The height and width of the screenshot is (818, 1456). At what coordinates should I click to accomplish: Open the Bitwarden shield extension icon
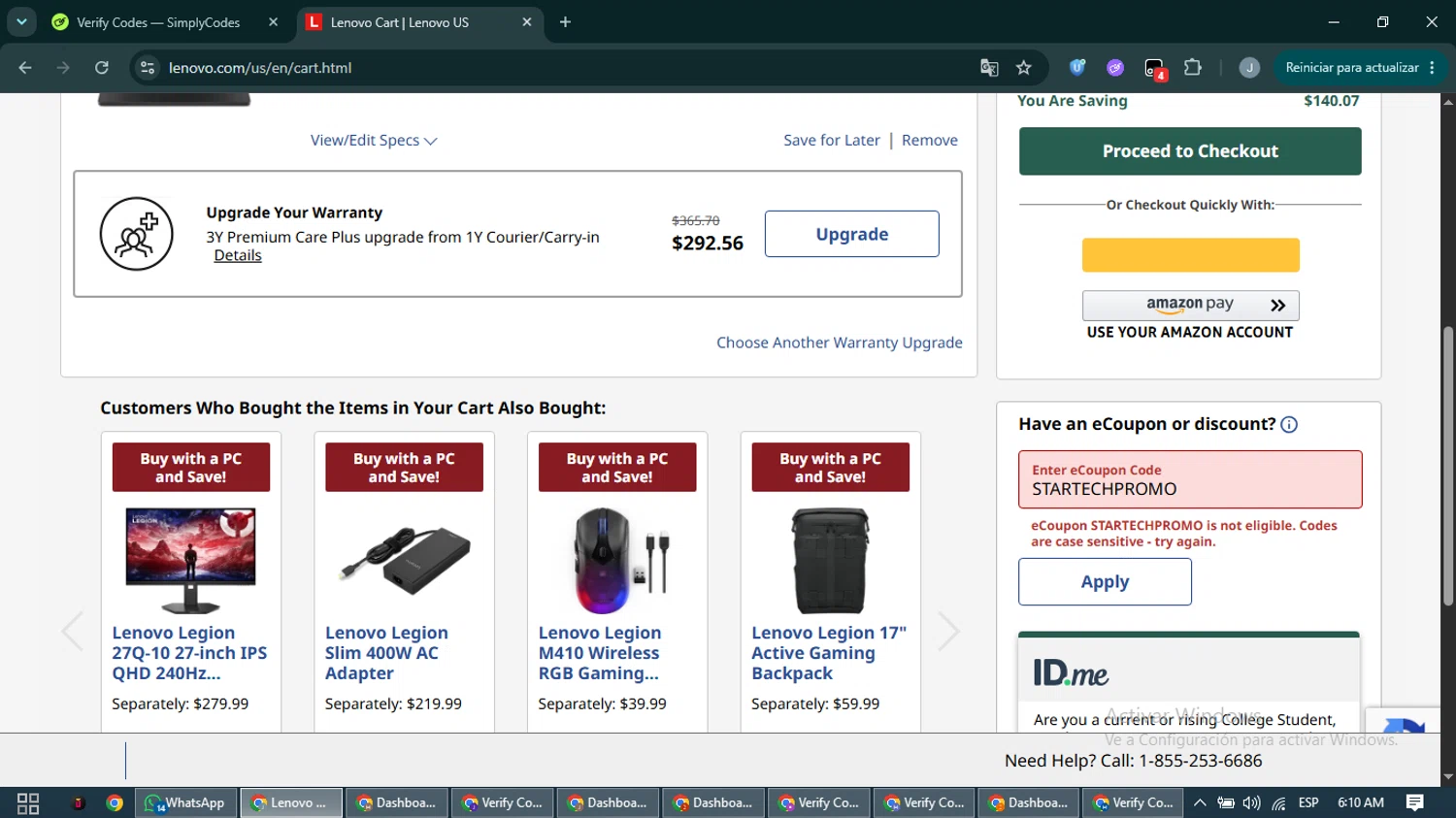coord(1077,68)
